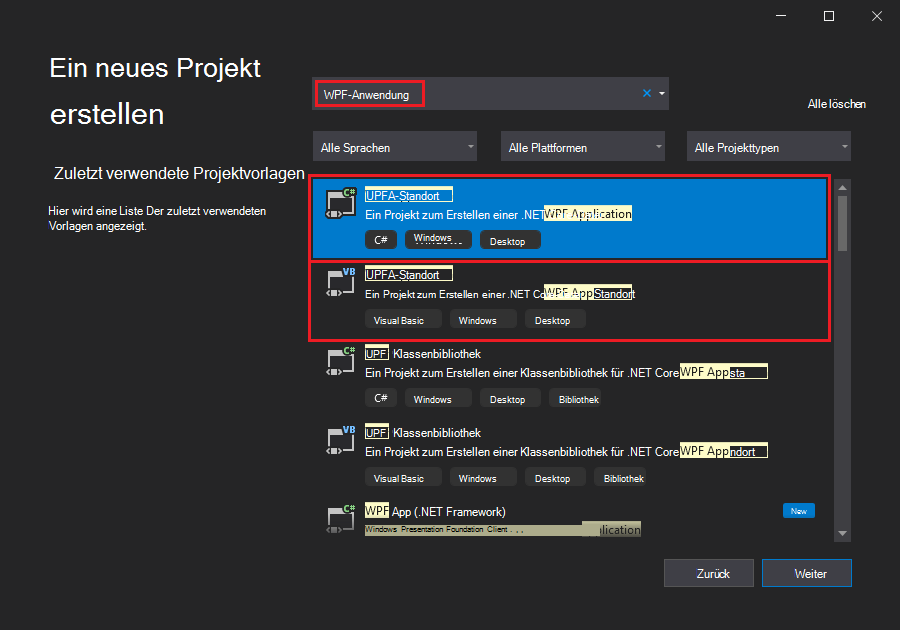
Task: Click the Alle löschen link
Action: pyautogui.click(x=836, y=104)
